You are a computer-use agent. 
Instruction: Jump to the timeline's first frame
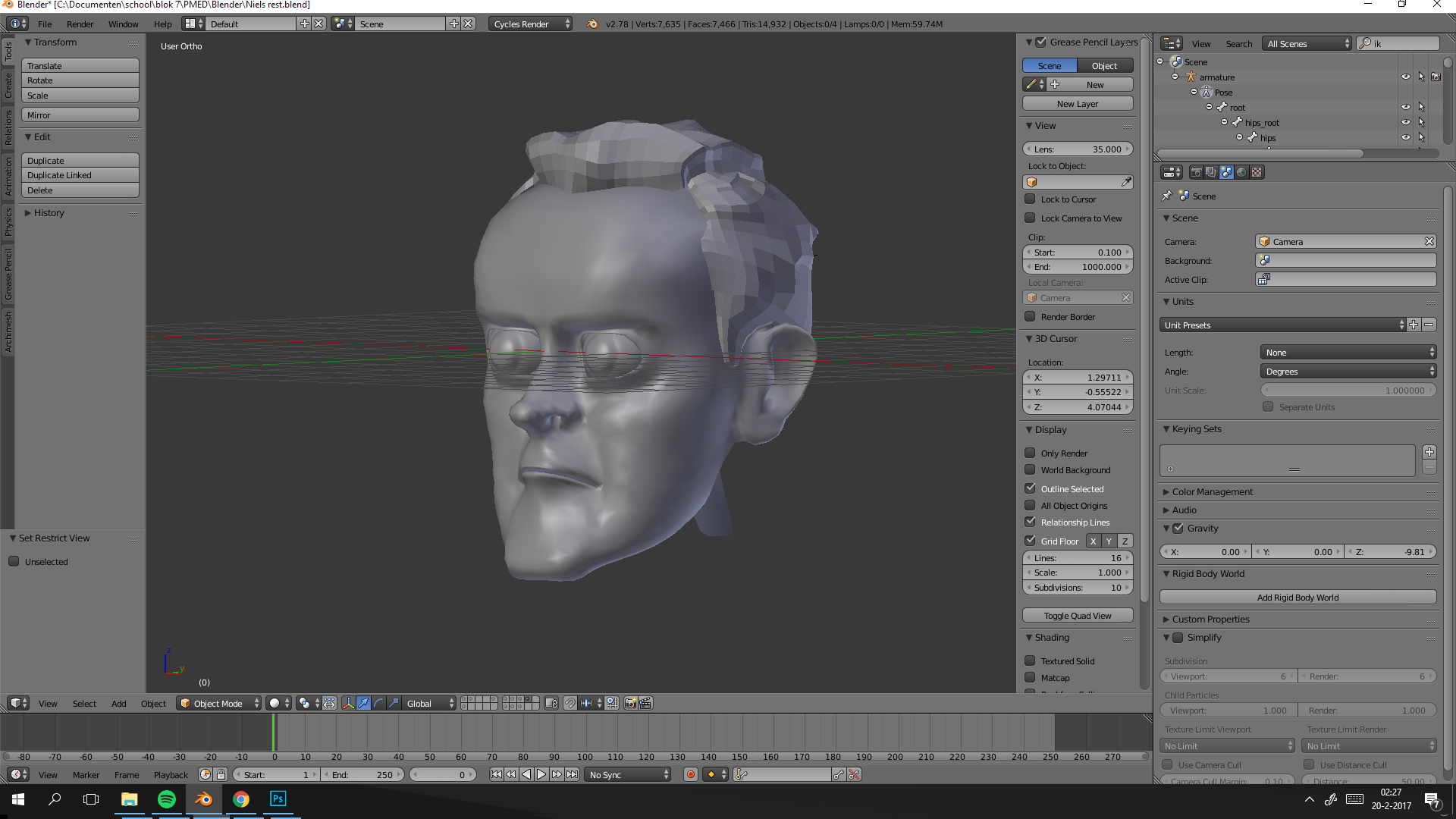click(496, 774)
